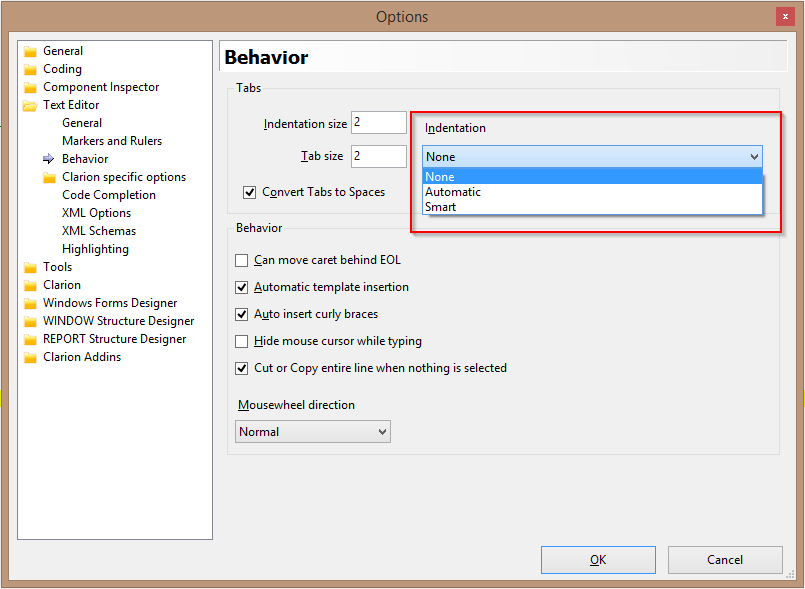Open the Mousewheel direction dropdown
Screen dimensions: 805x589
pos(313,431)
